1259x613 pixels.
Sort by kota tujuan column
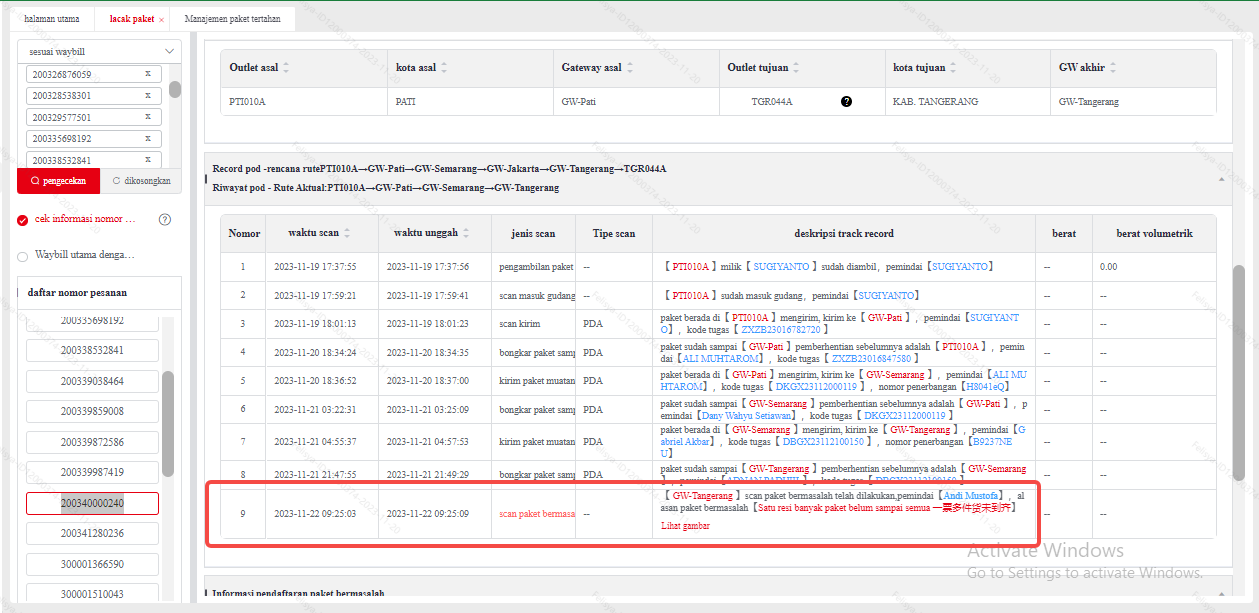click(x=953, y=68)
